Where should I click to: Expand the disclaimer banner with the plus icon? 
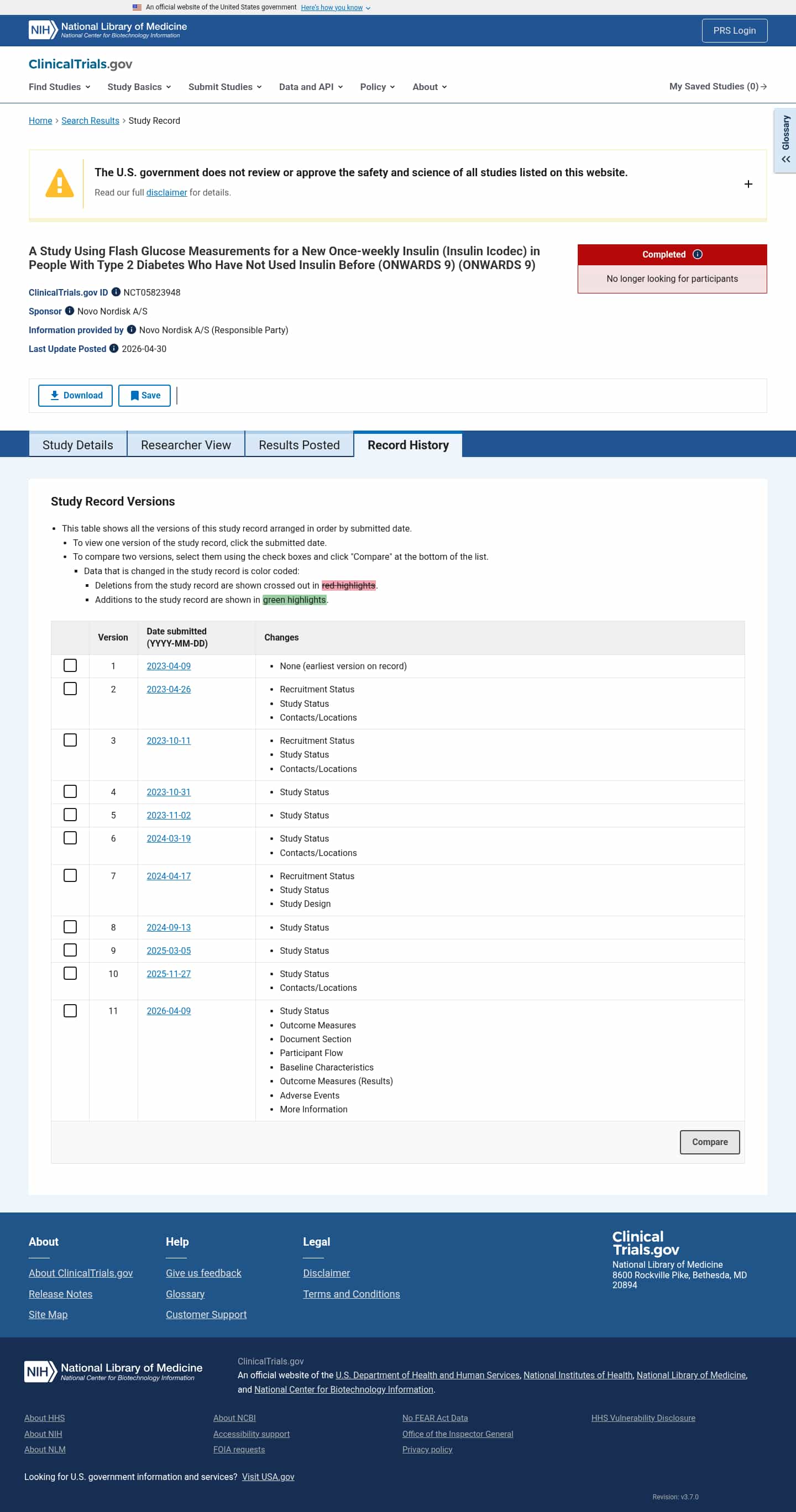(748, 183)
